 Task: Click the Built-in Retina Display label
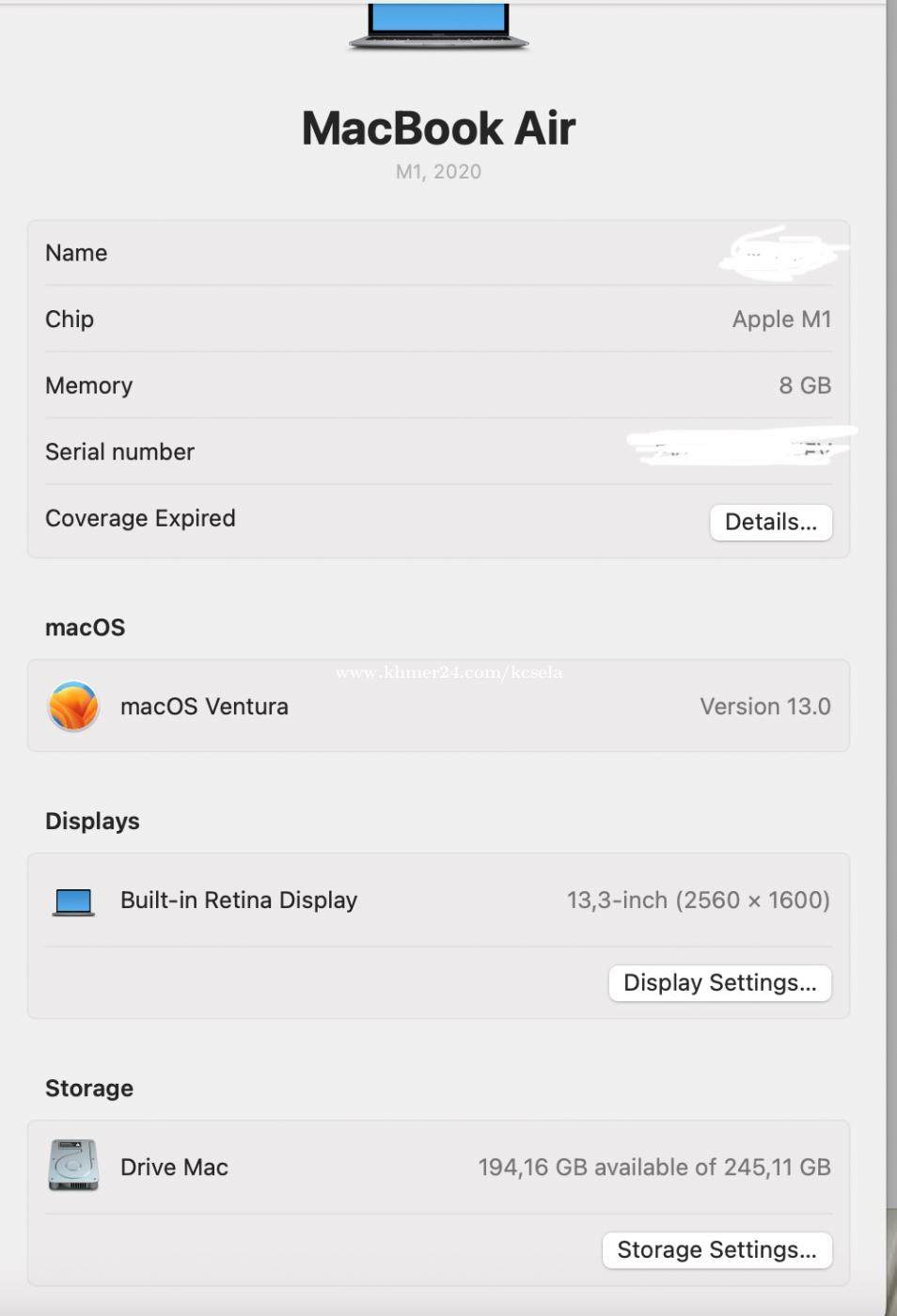point(239,900)
